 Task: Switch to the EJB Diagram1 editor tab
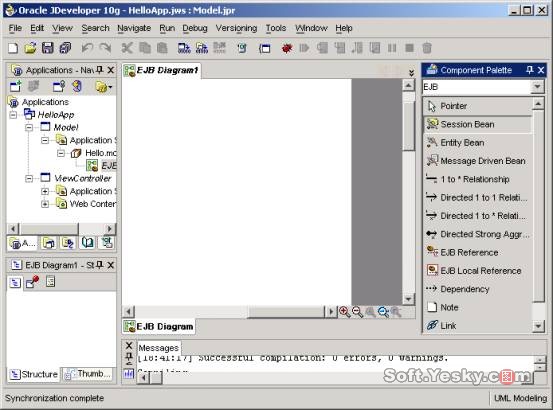162,70
